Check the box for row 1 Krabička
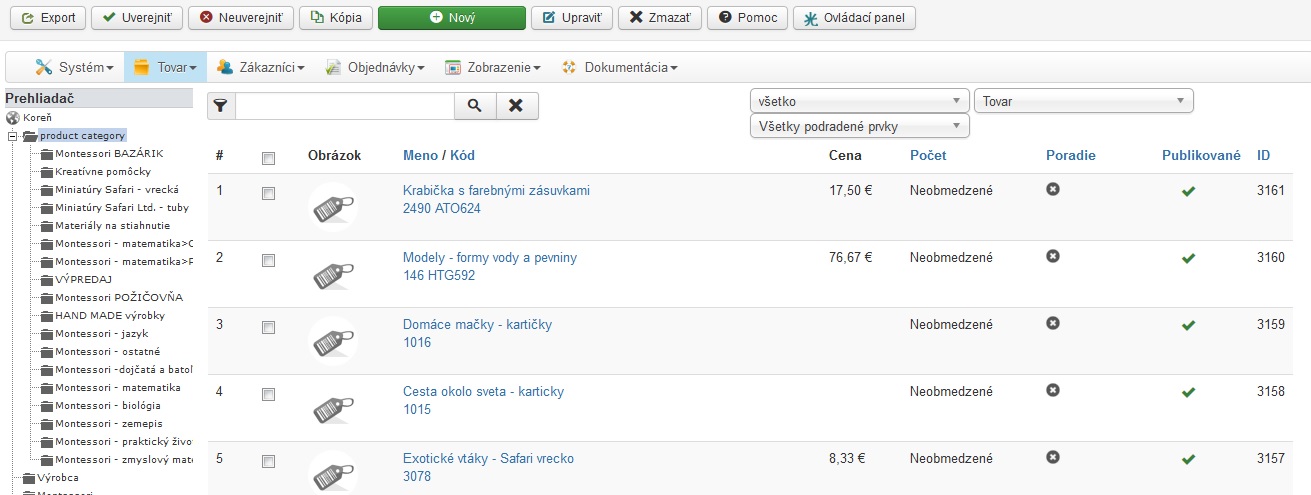This screenshot has height=495, width=1311. [268, 194]
